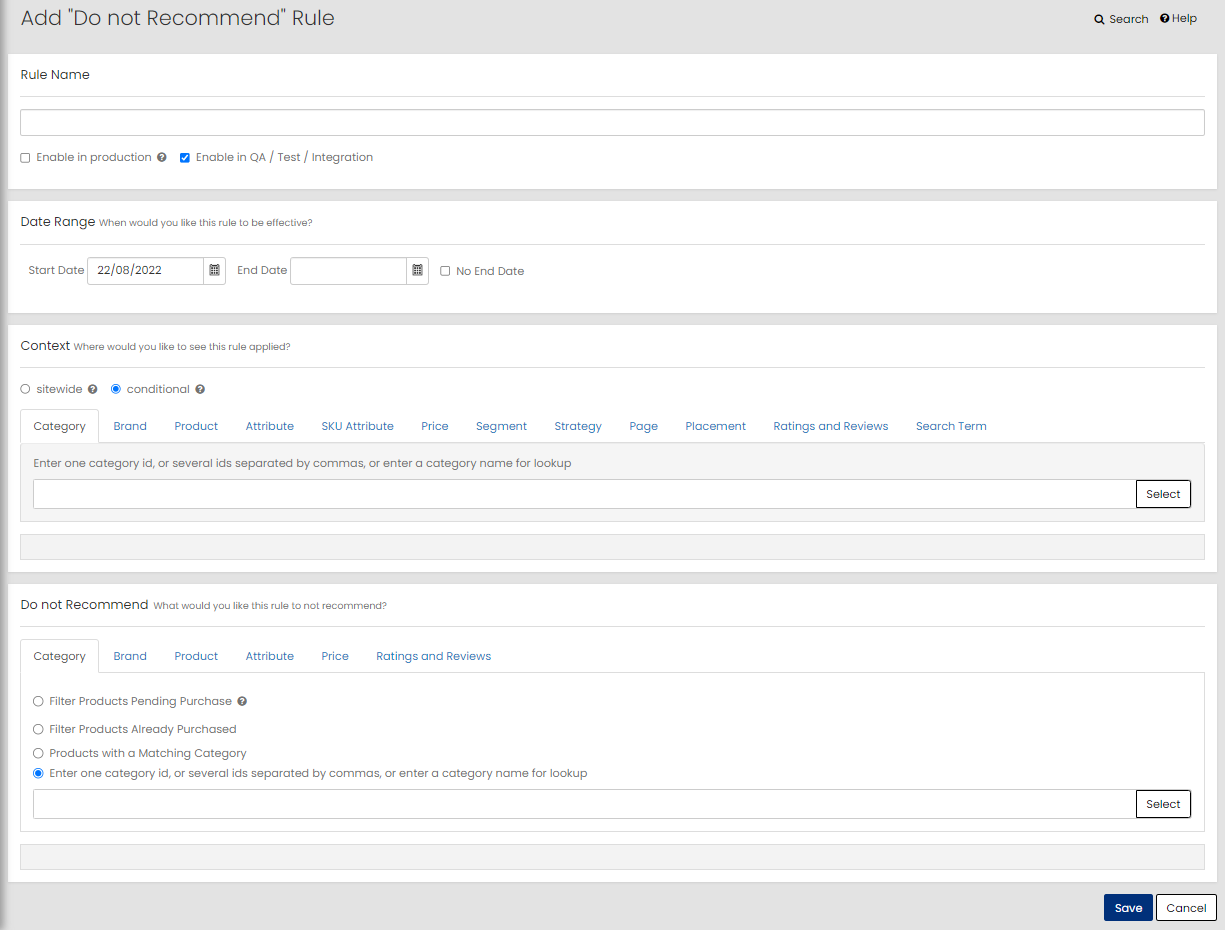1225x930 pixels.
Task: Select the sitewide context radio button
Action: [x=26, y=390]
